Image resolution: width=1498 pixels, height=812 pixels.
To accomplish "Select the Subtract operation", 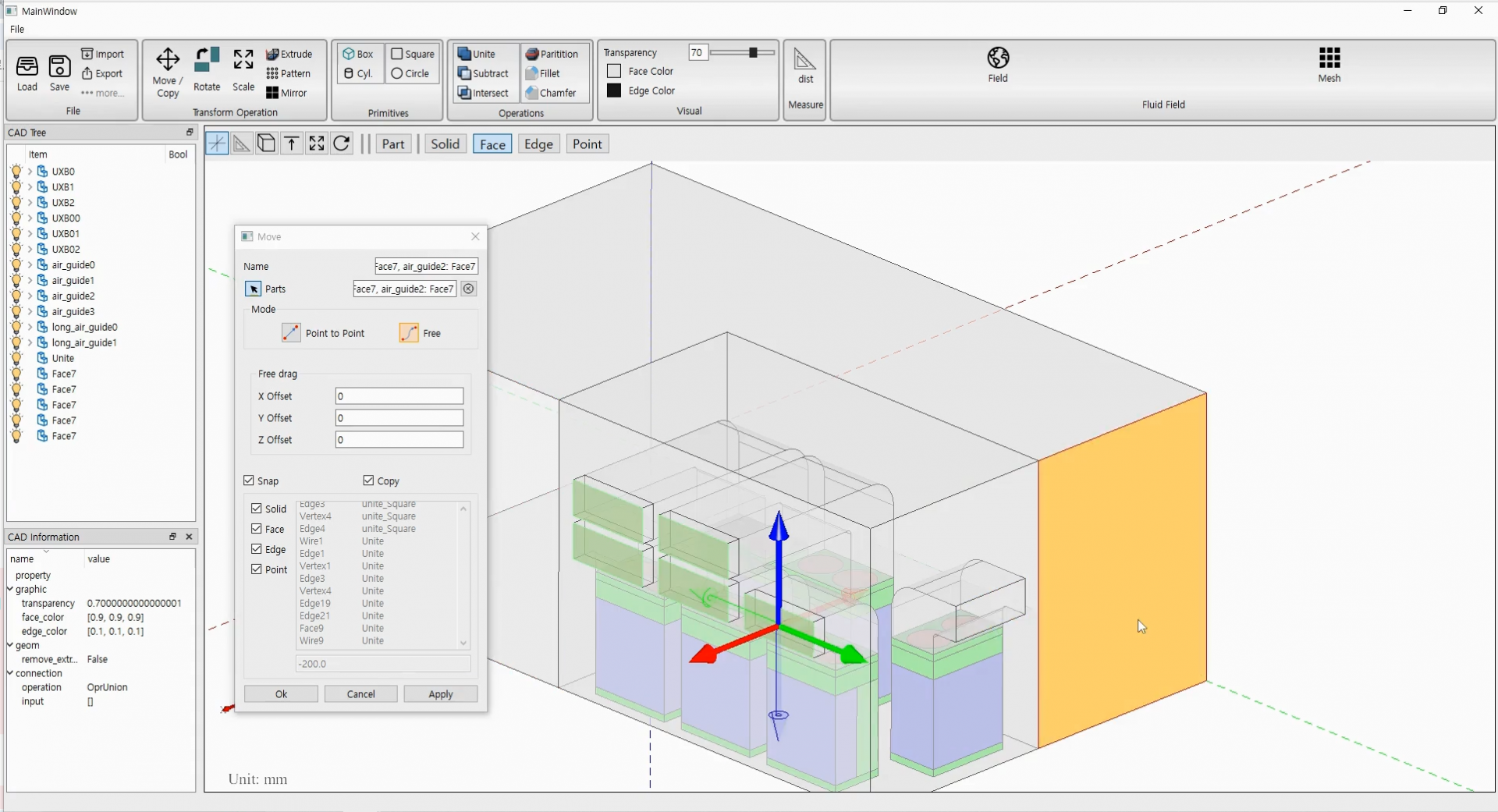I will tap(484, 73).
